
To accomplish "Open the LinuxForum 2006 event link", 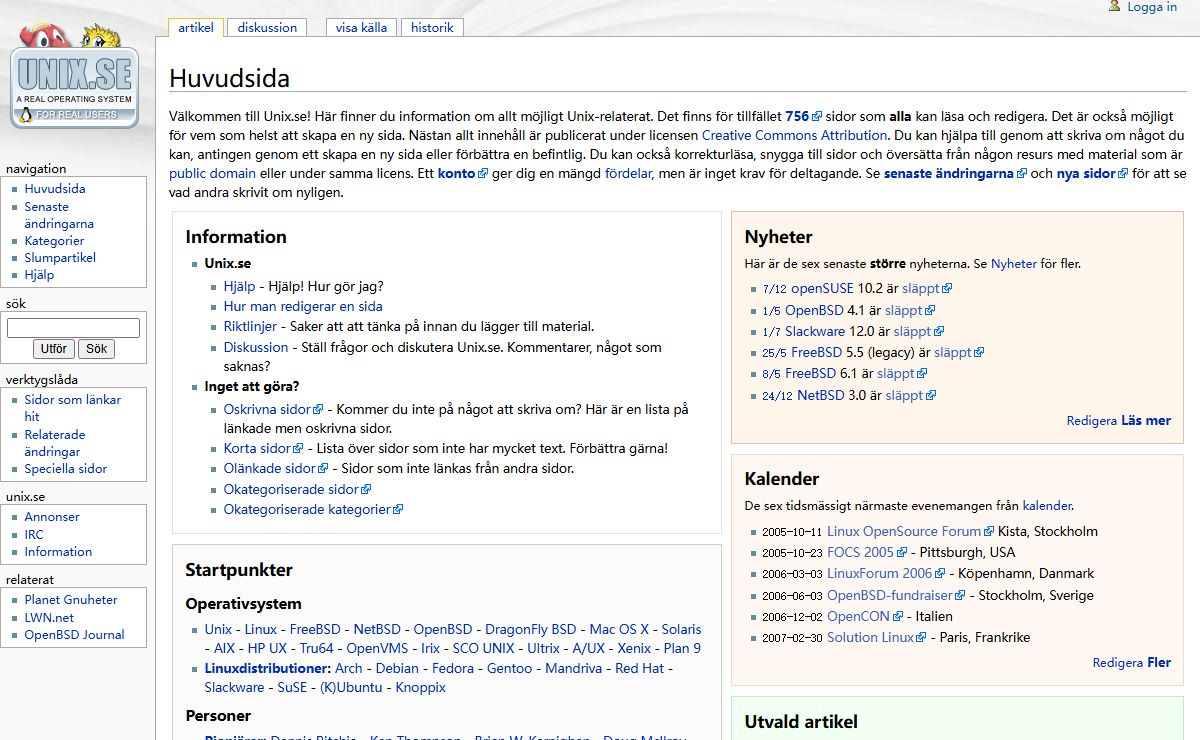I will point(886,573).
